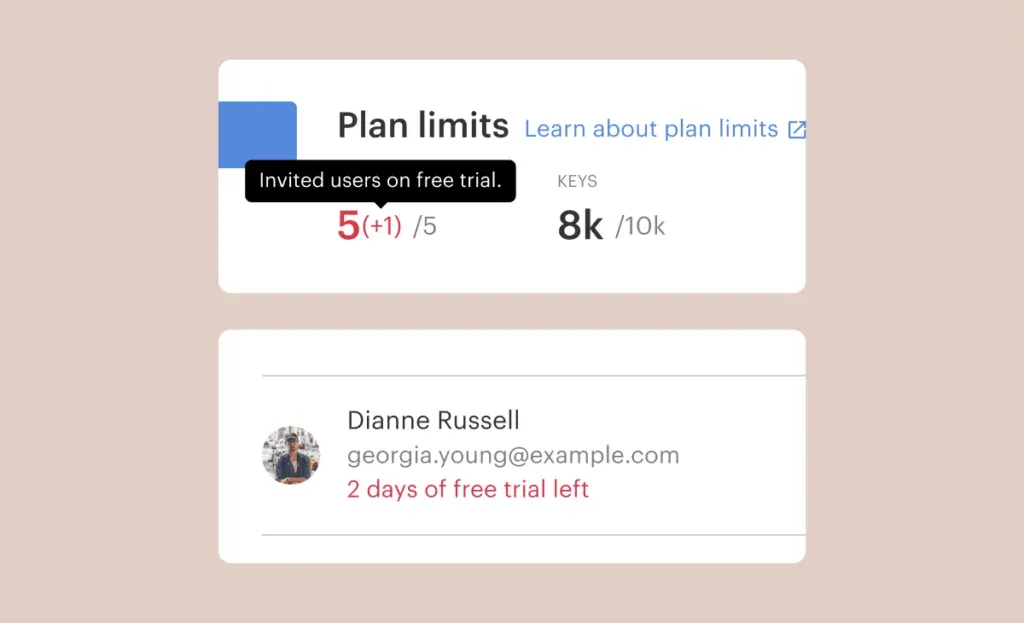The height and width of the screenshot is (623, 1024).
Task: Click the georgia.young@example.com email address
Action: click(513, 456)
